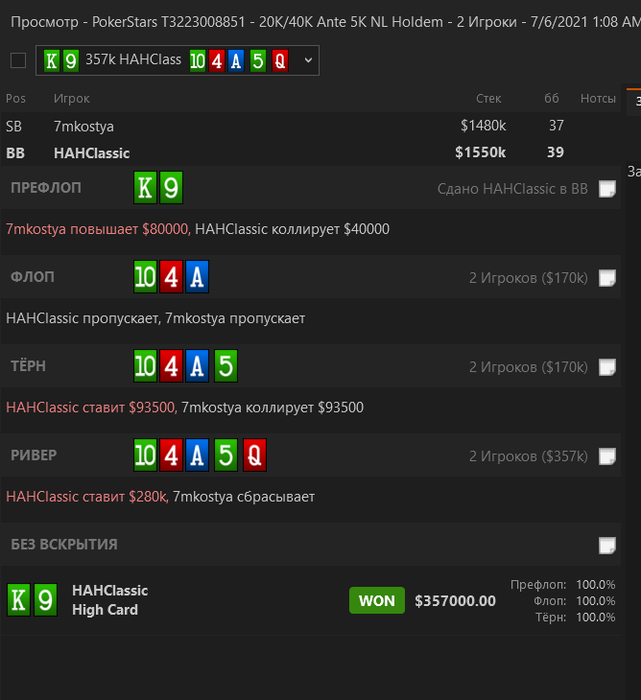Click 'HAHClassic ставит $93500' action text
Screen dimensions: 641x700
pyautogui.click(x=92, y=408)
